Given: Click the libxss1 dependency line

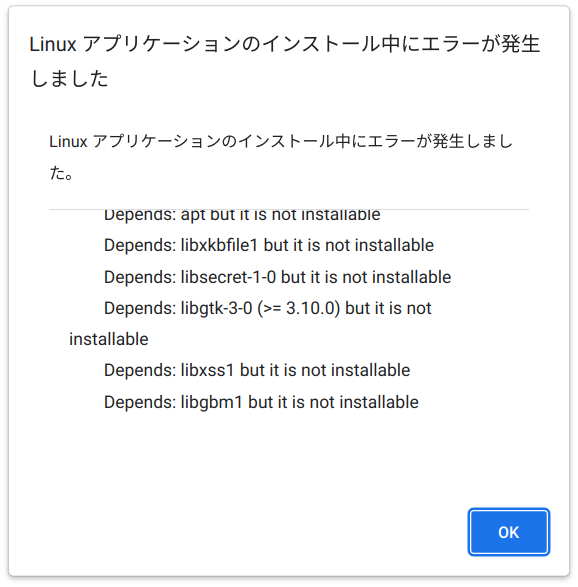Looking at the screenshot, I should point(257,370).
